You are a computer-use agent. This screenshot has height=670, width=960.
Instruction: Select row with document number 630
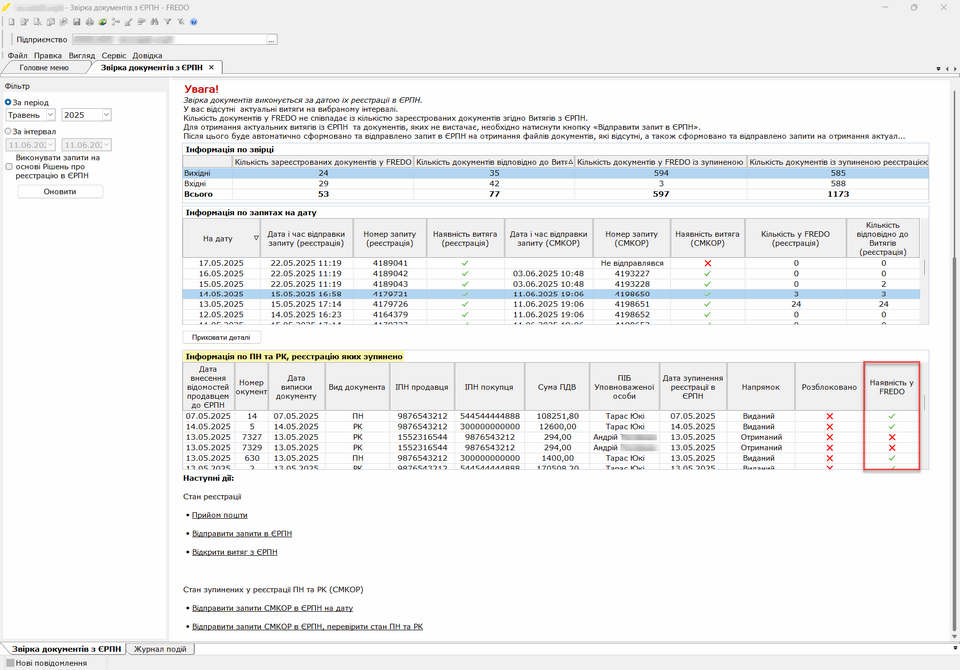click(x=552, y=458)
